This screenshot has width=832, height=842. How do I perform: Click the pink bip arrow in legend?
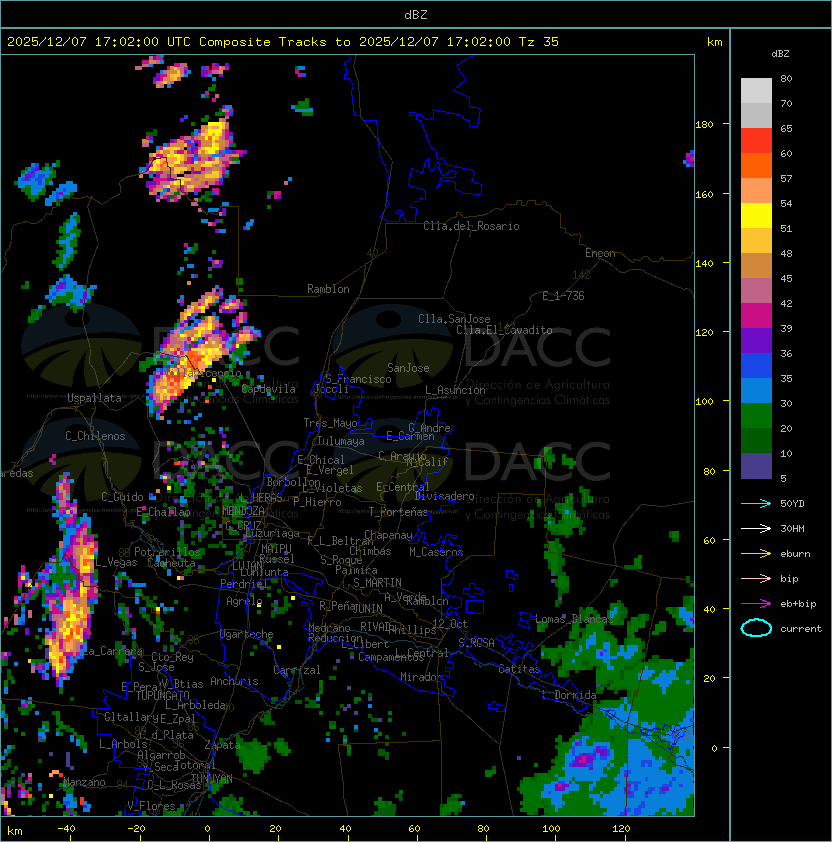click(x=756, y=578)
